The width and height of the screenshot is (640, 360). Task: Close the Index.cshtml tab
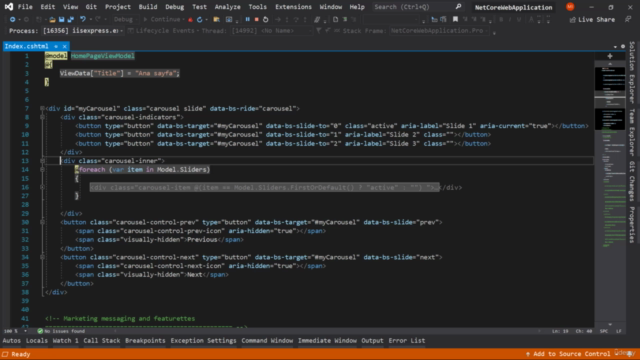(x=64, y=46)
